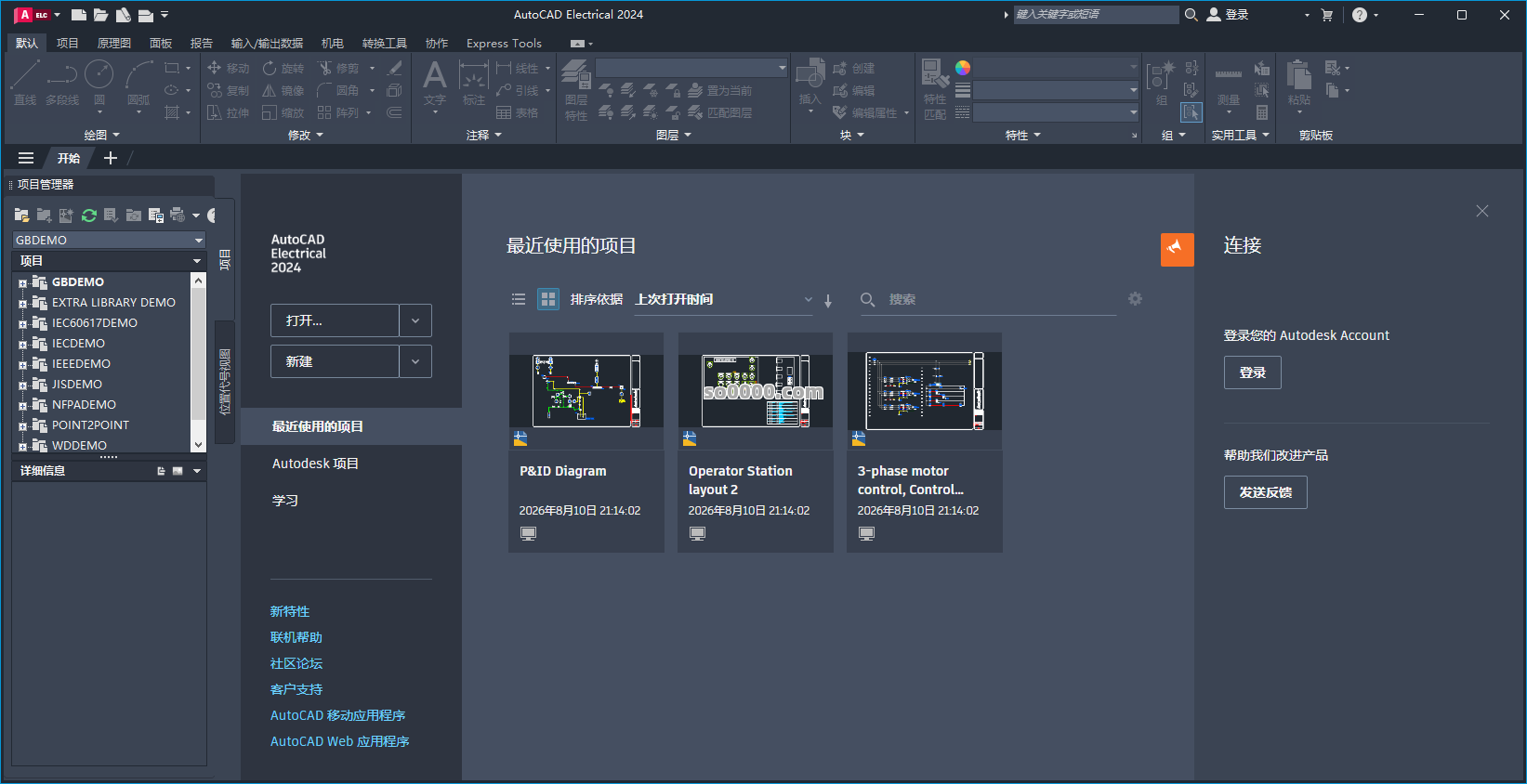Click the green Refresh icon in Project Manager
Viewport: 1527px width, 784px height.
[x=89, y=216]
